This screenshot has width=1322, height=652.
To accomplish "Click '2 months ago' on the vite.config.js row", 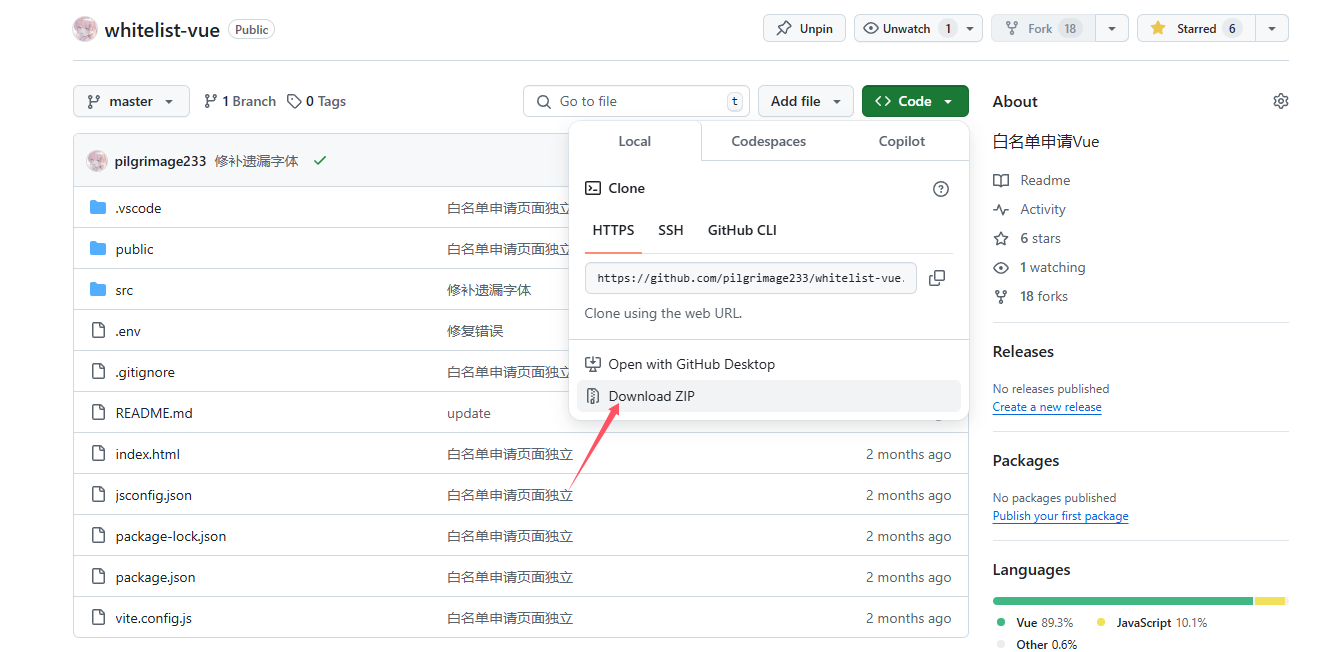I will [909, 618].
